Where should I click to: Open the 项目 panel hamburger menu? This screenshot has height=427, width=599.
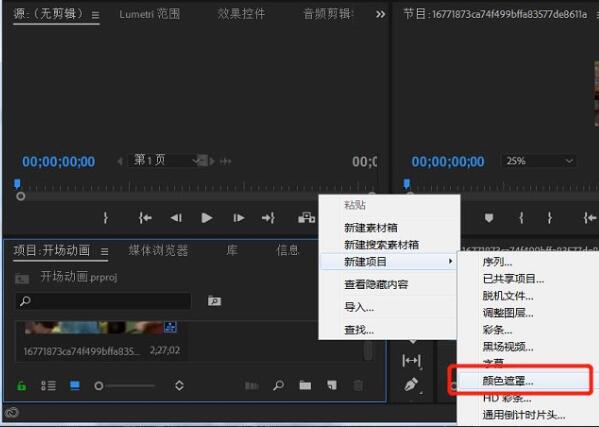[x=104, y=251]
